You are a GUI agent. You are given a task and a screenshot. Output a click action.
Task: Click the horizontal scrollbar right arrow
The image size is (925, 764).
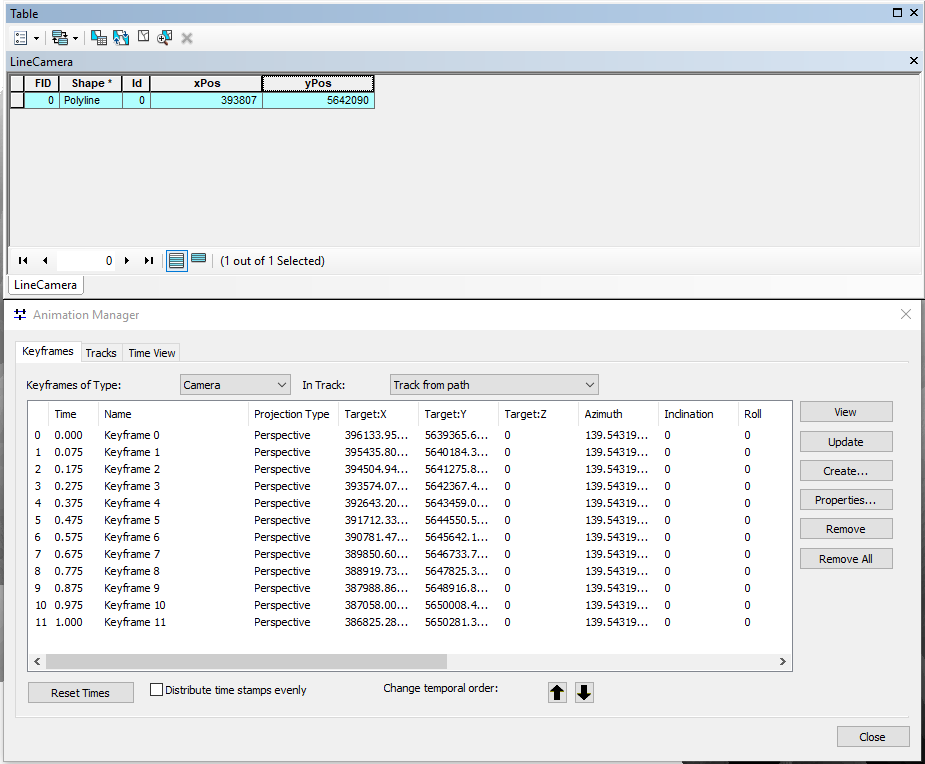tap(783, 661)
